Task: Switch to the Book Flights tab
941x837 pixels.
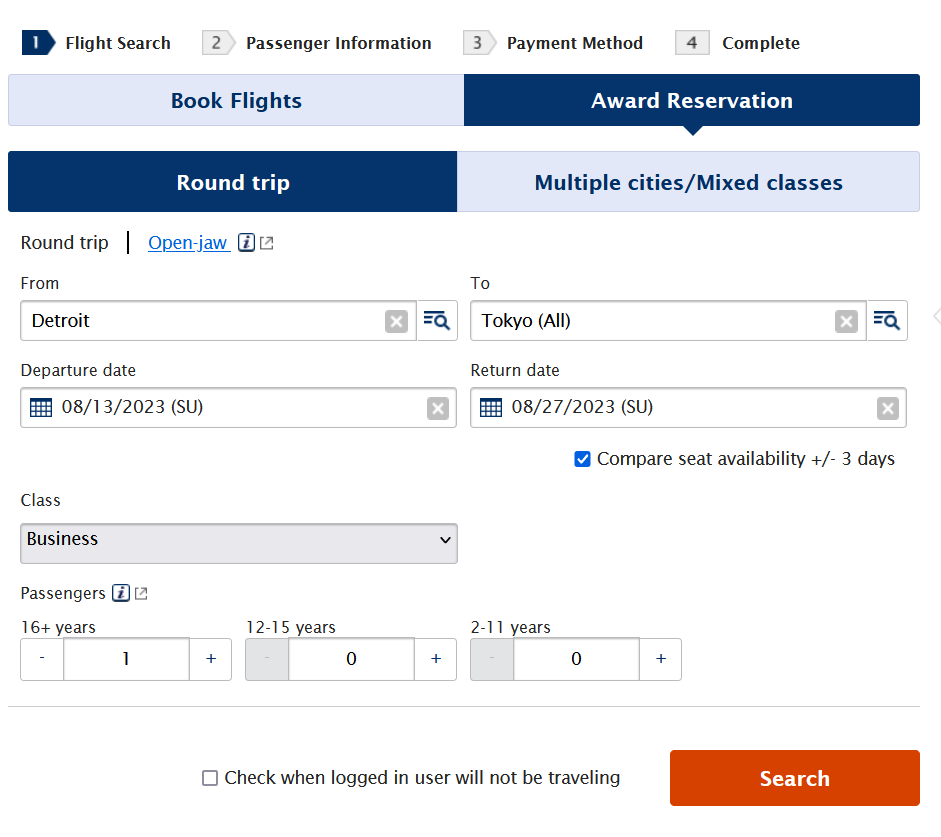Action: (x=236, y=101)
